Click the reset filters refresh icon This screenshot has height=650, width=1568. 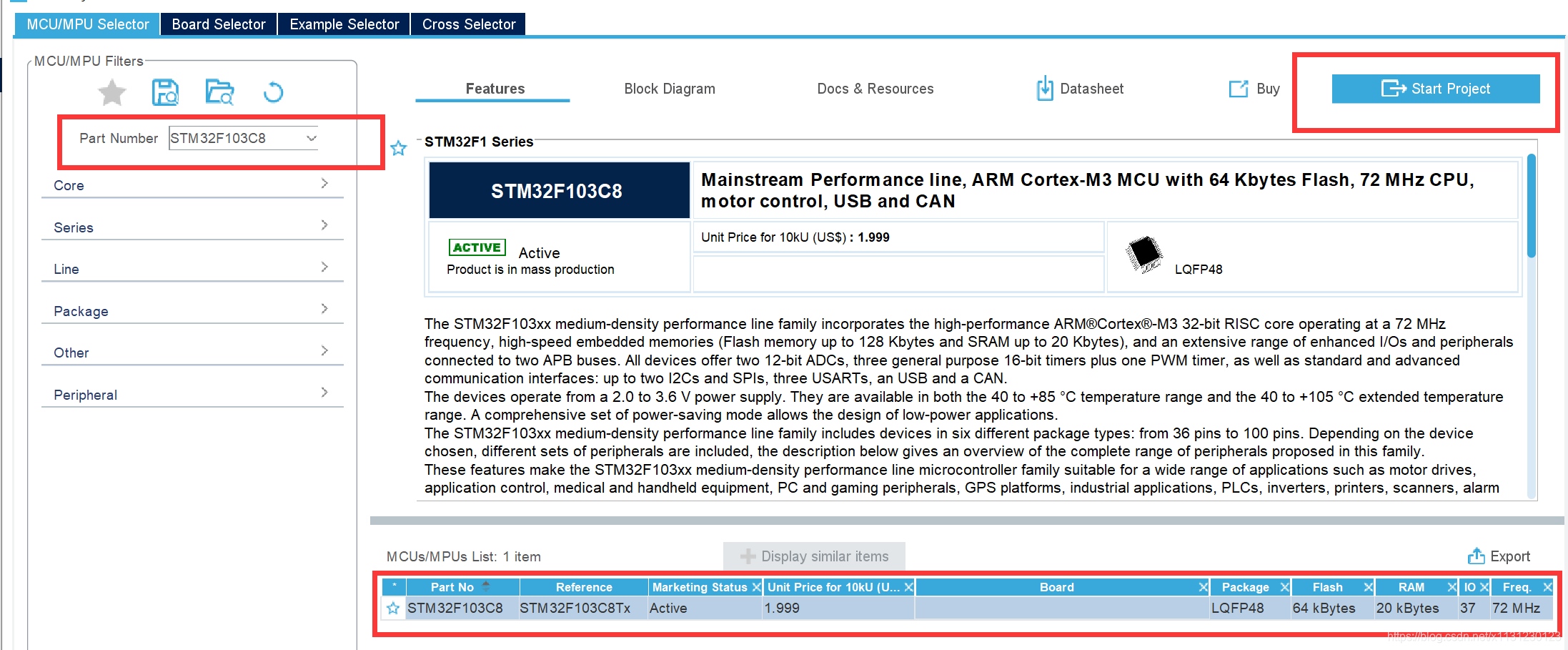273,92
